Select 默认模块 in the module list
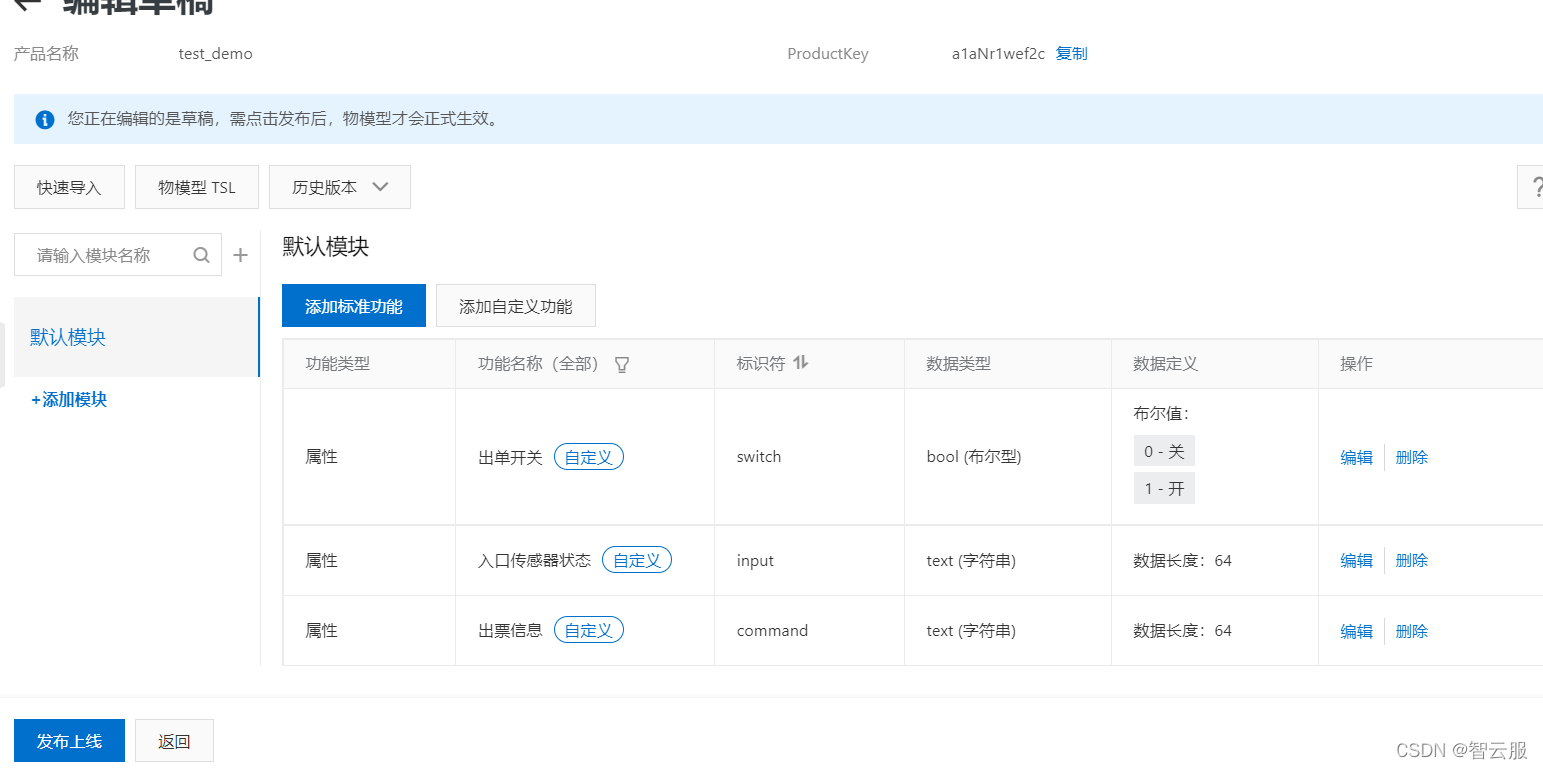Image resolution: width=1543 pixels, height=769 pixels. click(x=136, y=337)
